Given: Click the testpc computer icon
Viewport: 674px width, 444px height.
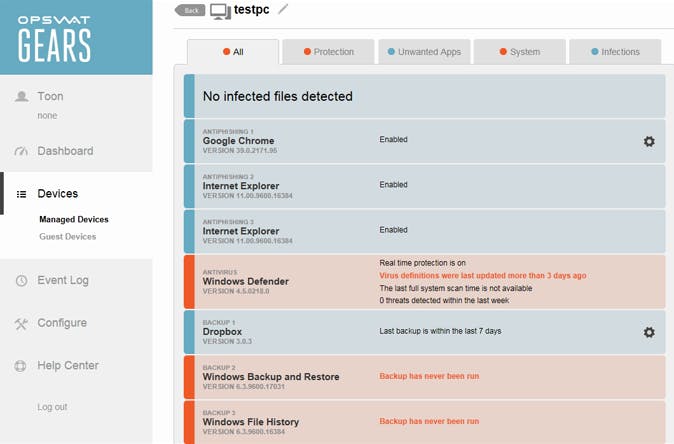Looking at the screenshot, I should [x=220, y=11].
